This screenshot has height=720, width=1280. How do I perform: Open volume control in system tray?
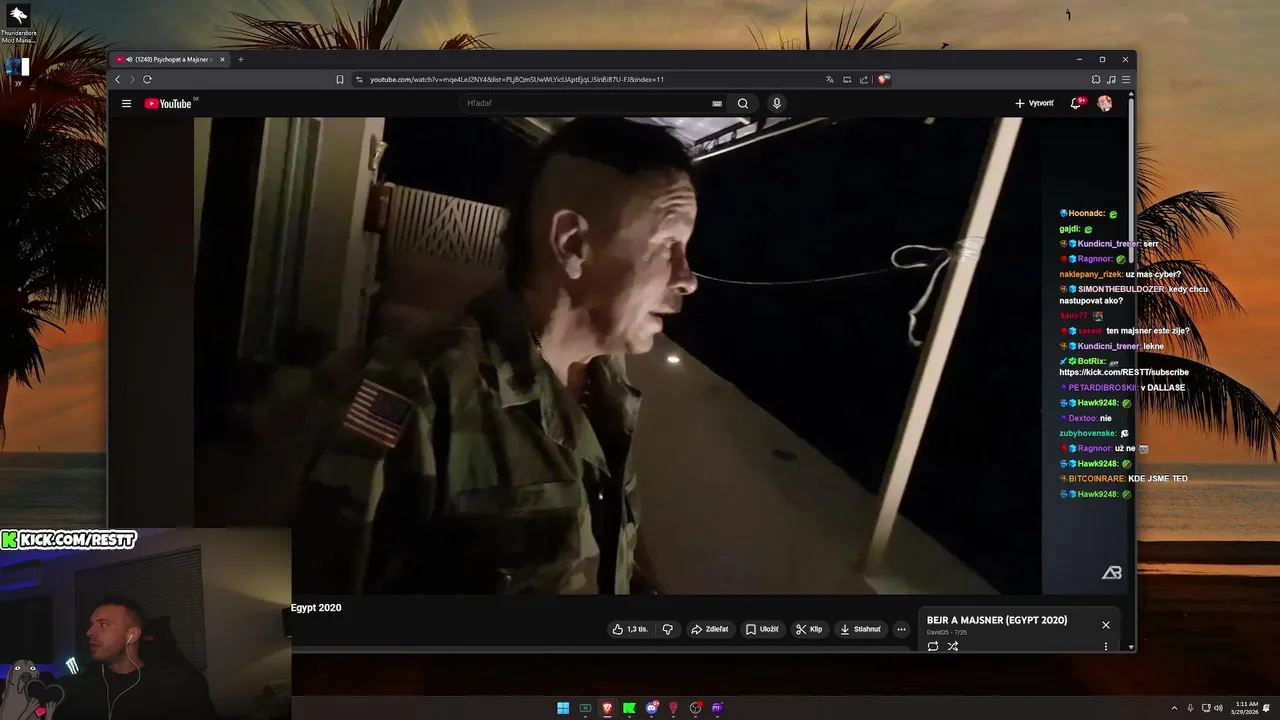(x=1218, y=708)
